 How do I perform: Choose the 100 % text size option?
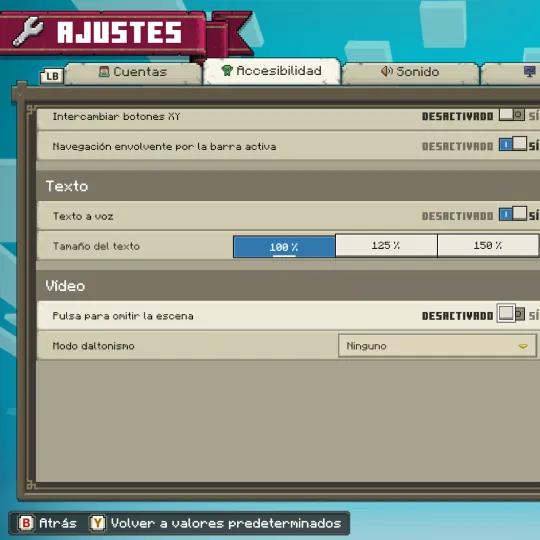tap(284, 247)
